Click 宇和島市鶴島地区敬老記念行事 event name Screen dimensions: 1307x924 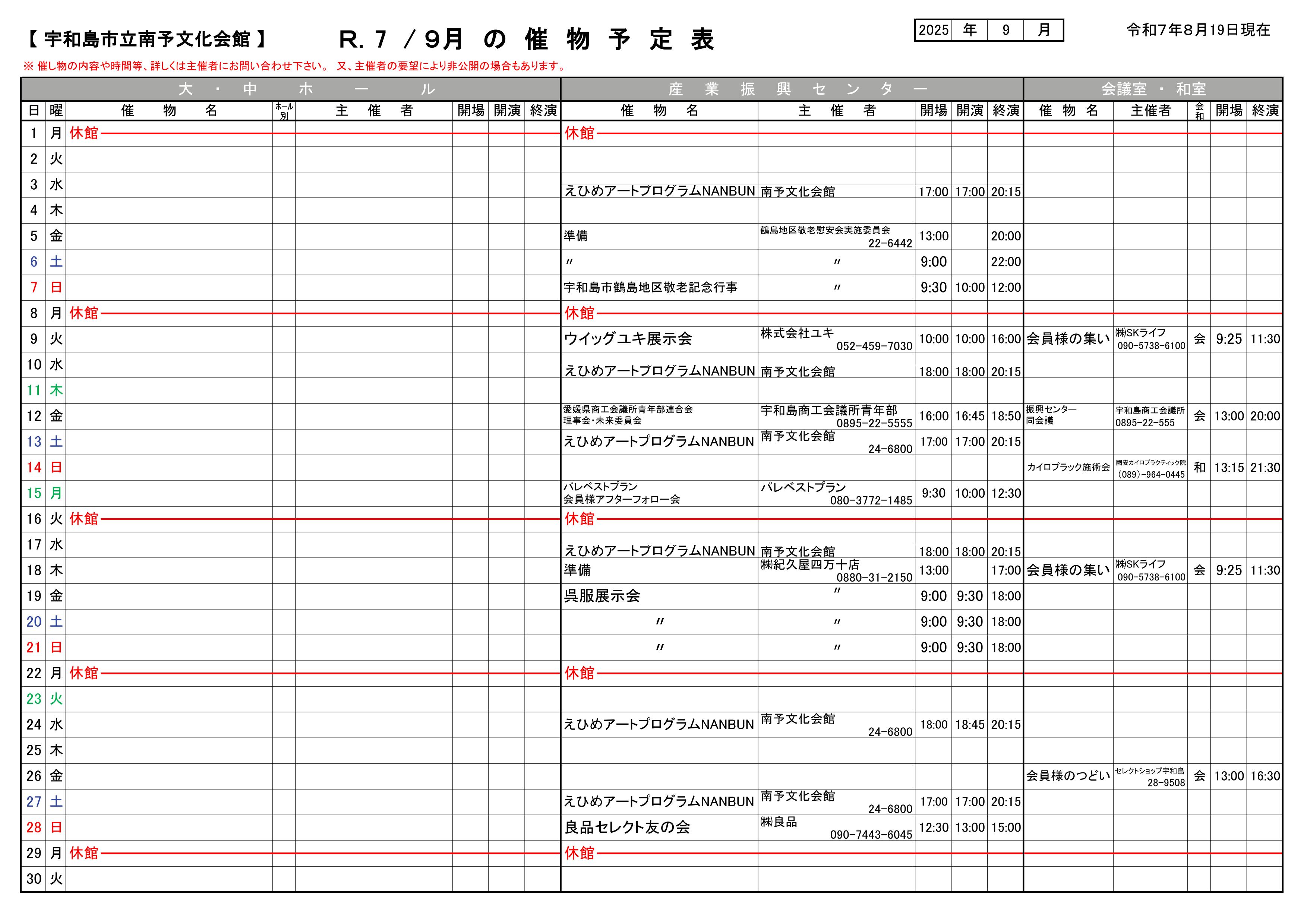click(x=650, y=288)
